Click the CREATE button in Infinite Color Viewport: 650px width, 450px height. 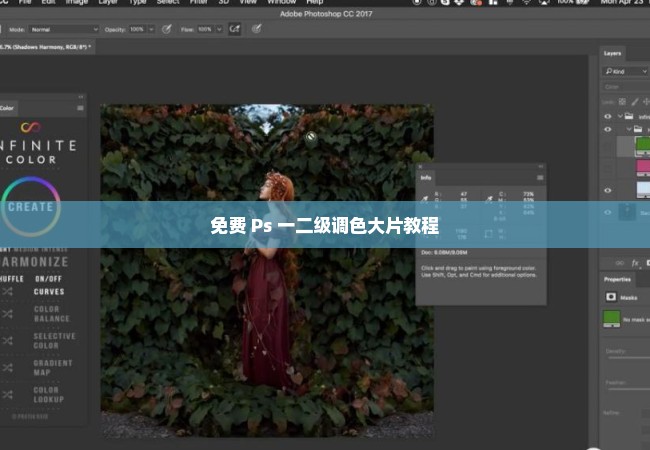31,207
